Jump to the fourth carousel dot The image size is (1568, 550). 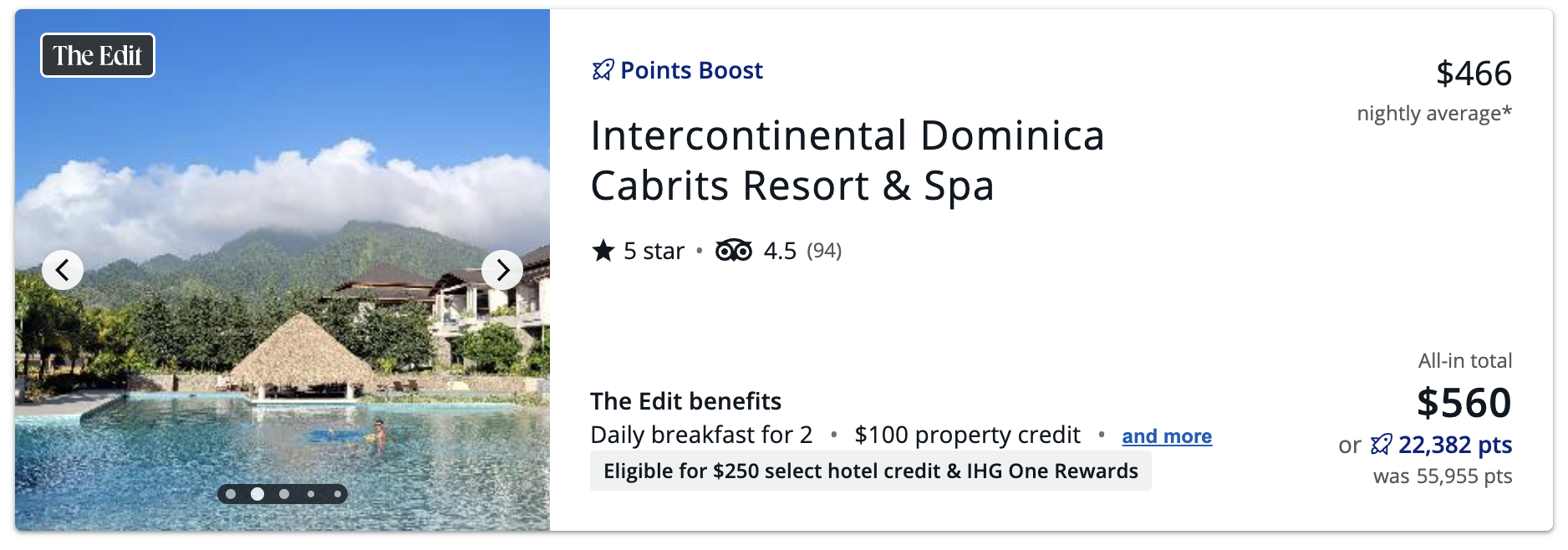pyautogui.click(x=311, y=494)
